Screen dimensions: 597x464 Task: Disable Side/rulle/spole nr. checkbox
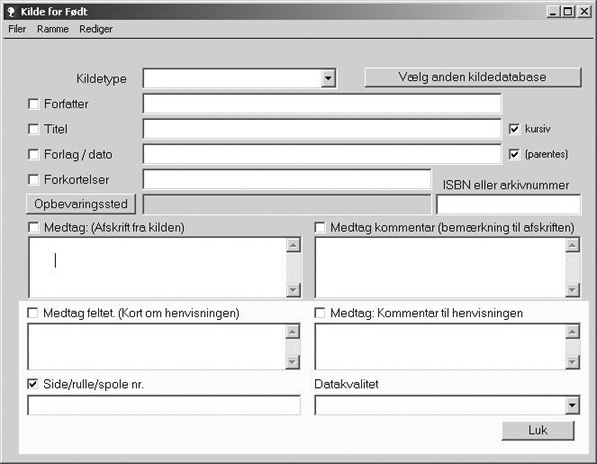pos(33,384)
